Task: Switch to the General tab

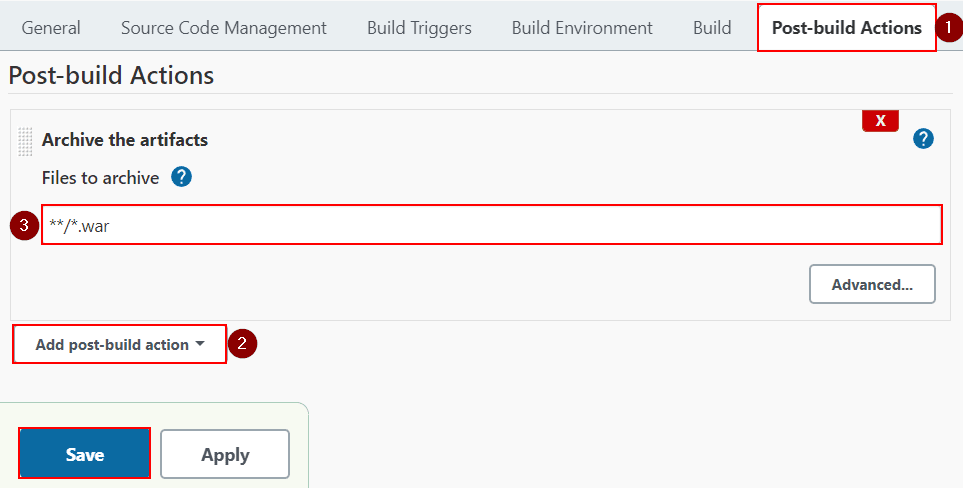Action: (x=51, y=28)
